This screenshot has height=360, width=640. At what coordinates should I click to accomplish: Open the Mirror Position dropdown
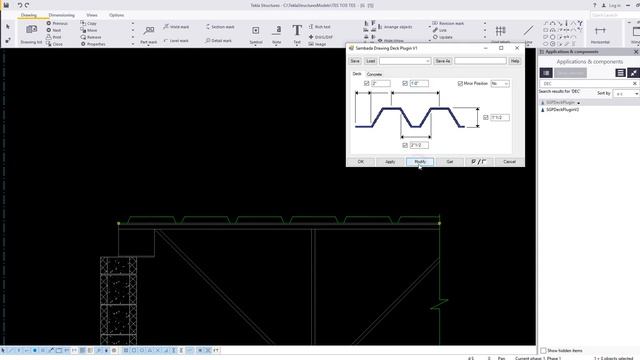[500, 83]
